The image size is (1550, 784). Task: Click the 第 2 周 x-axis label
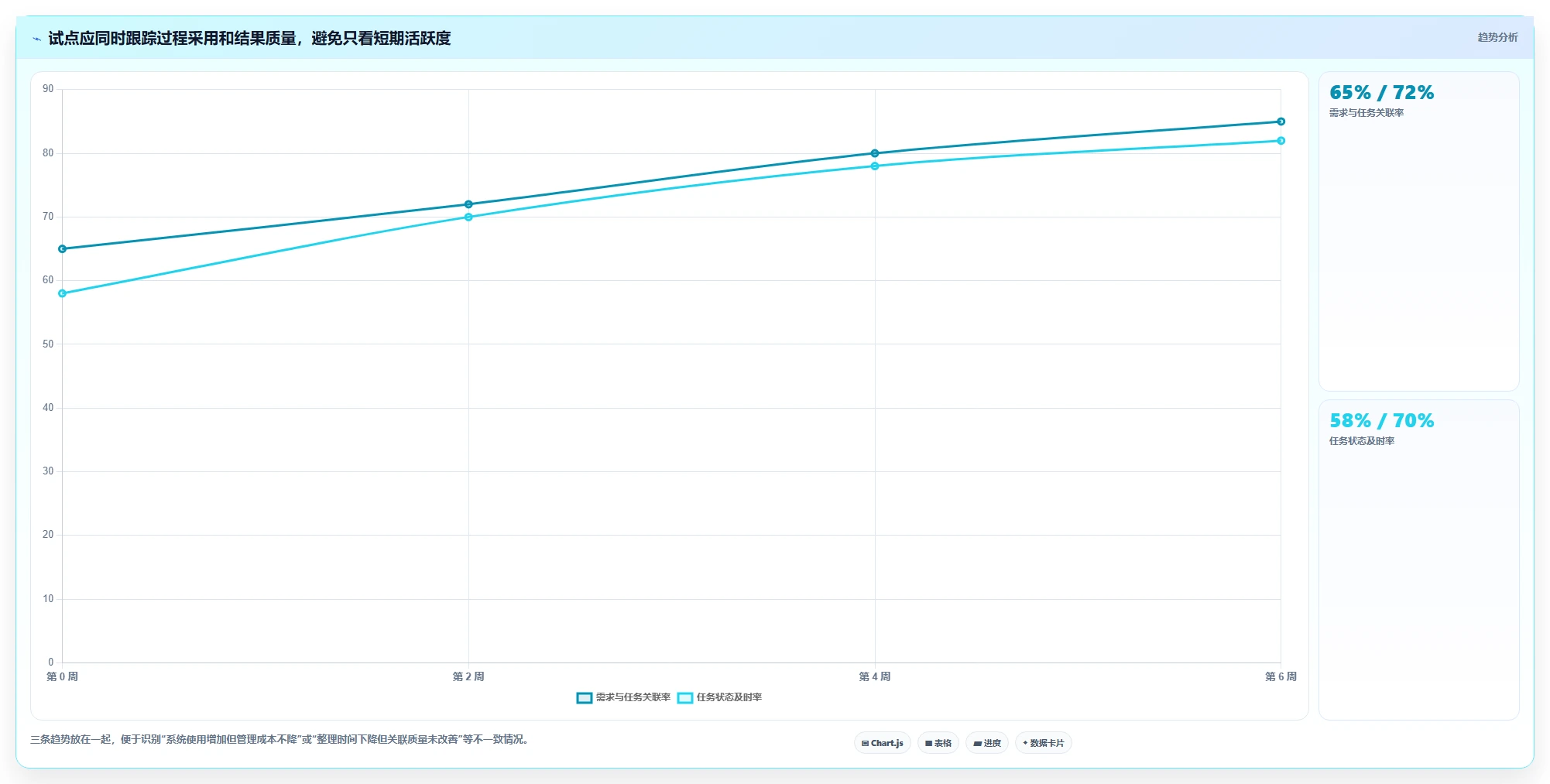pos(468,676)
